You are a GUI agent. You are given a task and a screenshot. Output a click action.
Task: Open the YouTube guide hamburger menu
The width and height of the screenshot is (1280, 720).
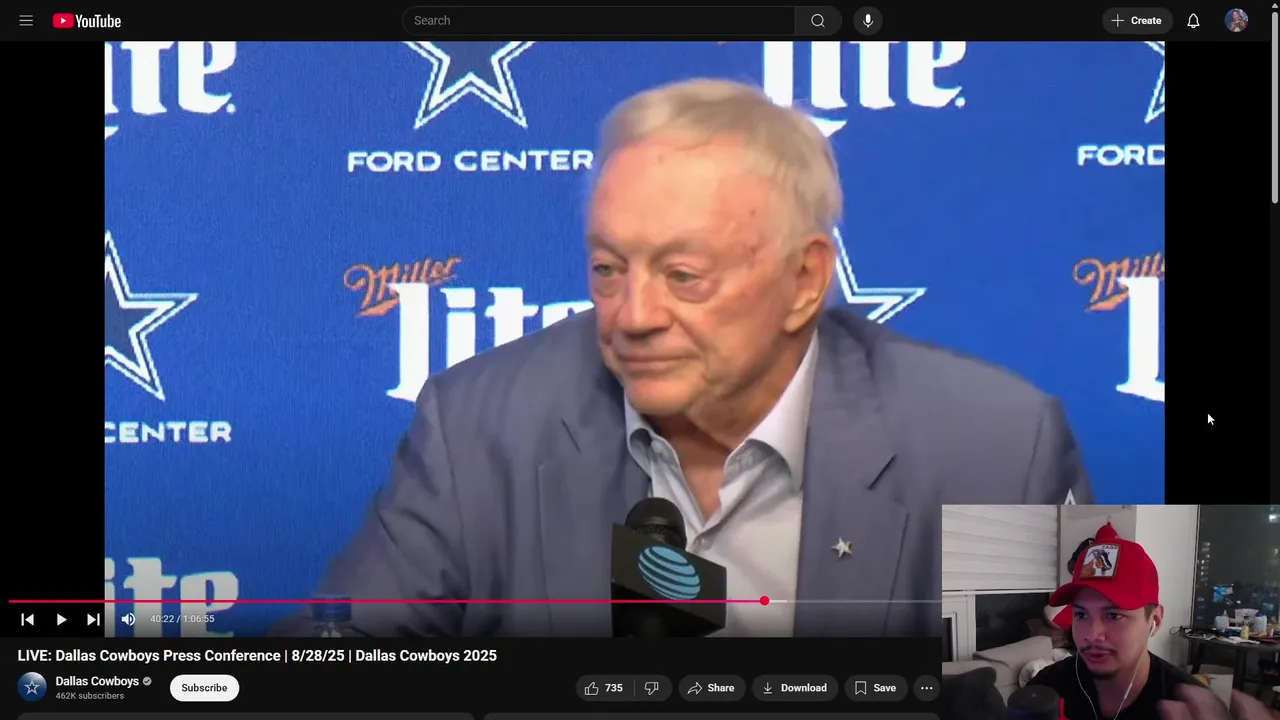[26, 20]
